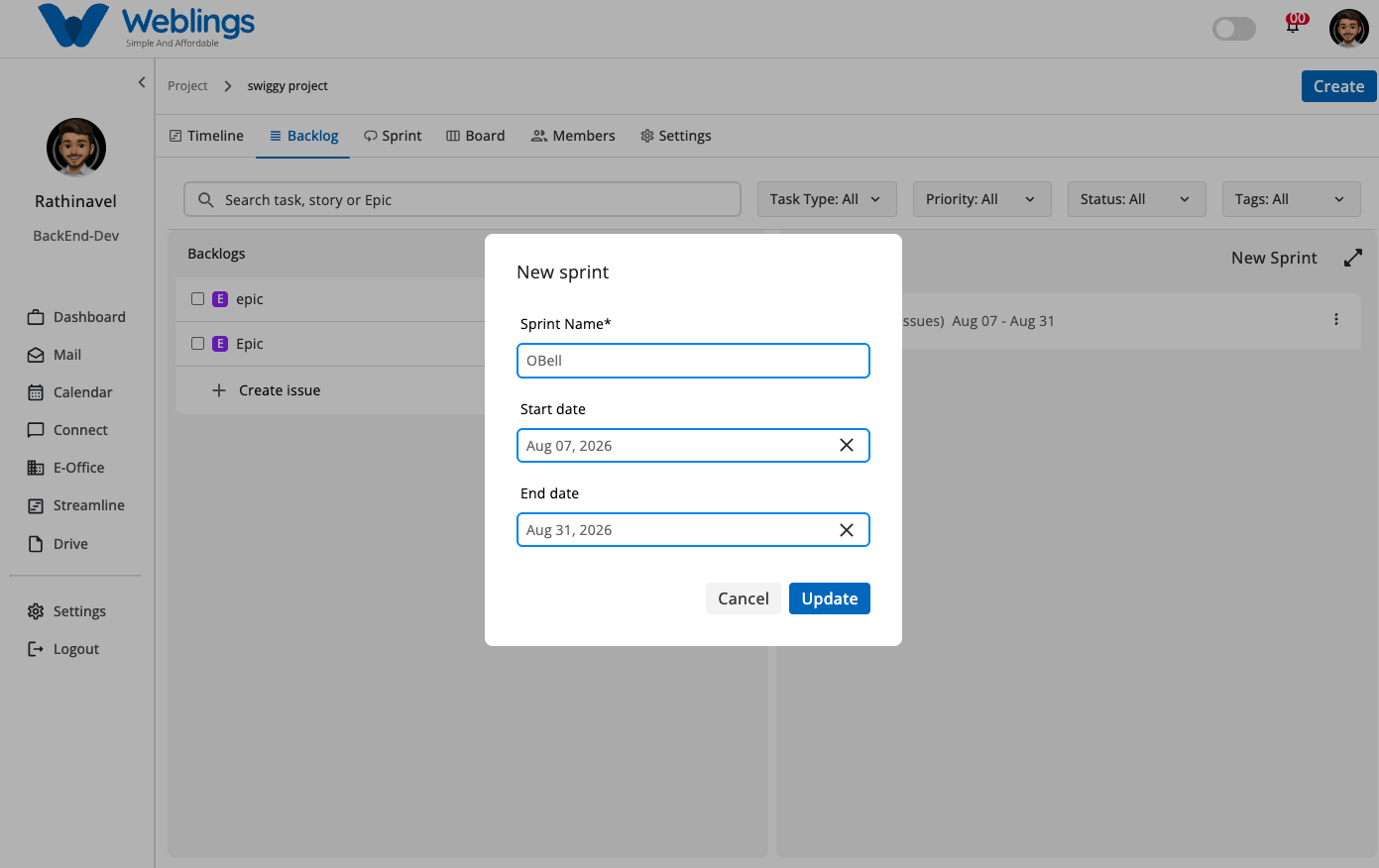Toggle the switch in the top bar

tap(1234, 29)
